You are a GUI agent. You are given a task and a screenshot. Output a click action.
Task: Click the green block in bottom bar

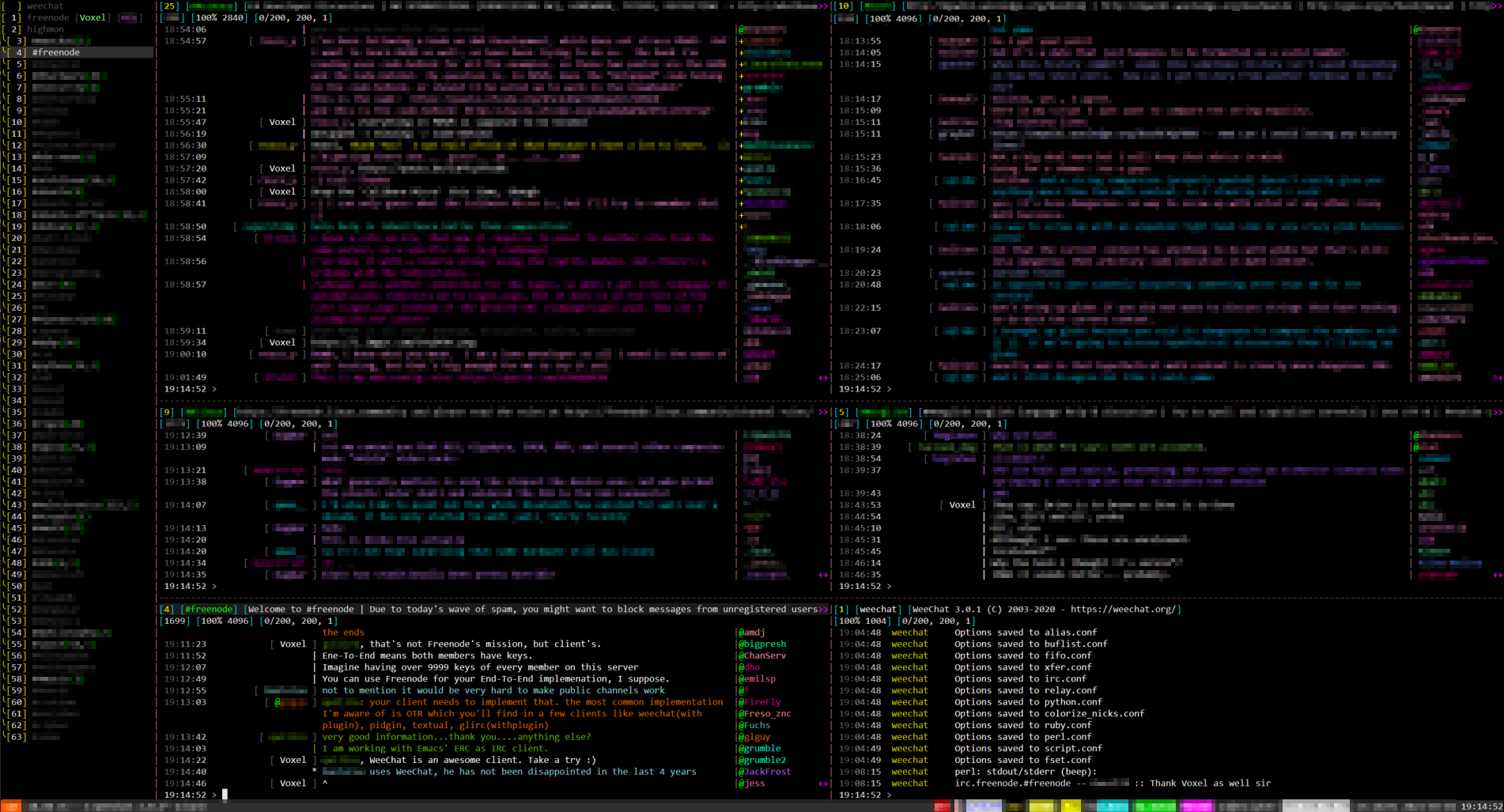click(1154, 806)
